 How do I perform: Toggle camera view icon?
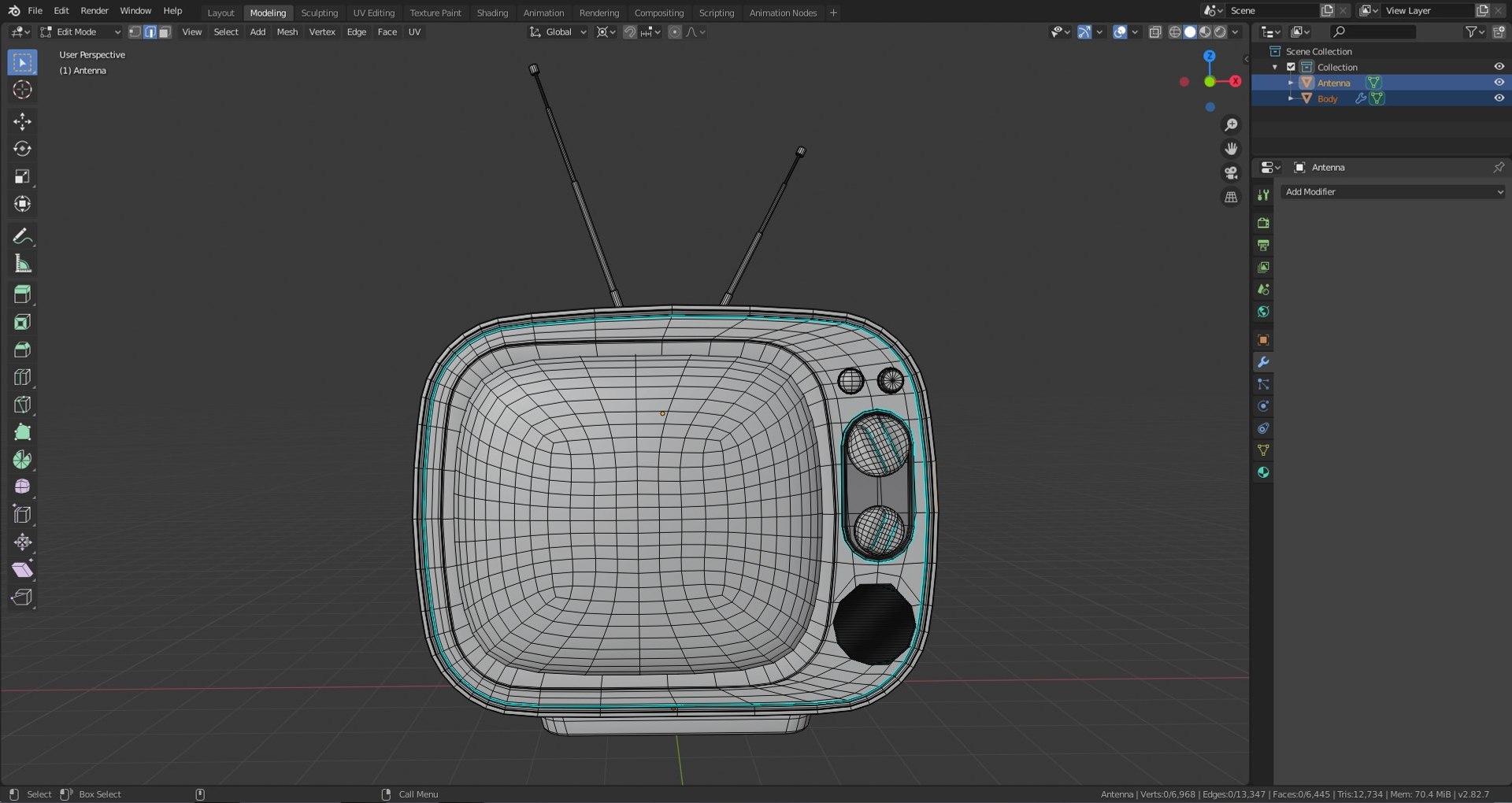[1231, 172]
